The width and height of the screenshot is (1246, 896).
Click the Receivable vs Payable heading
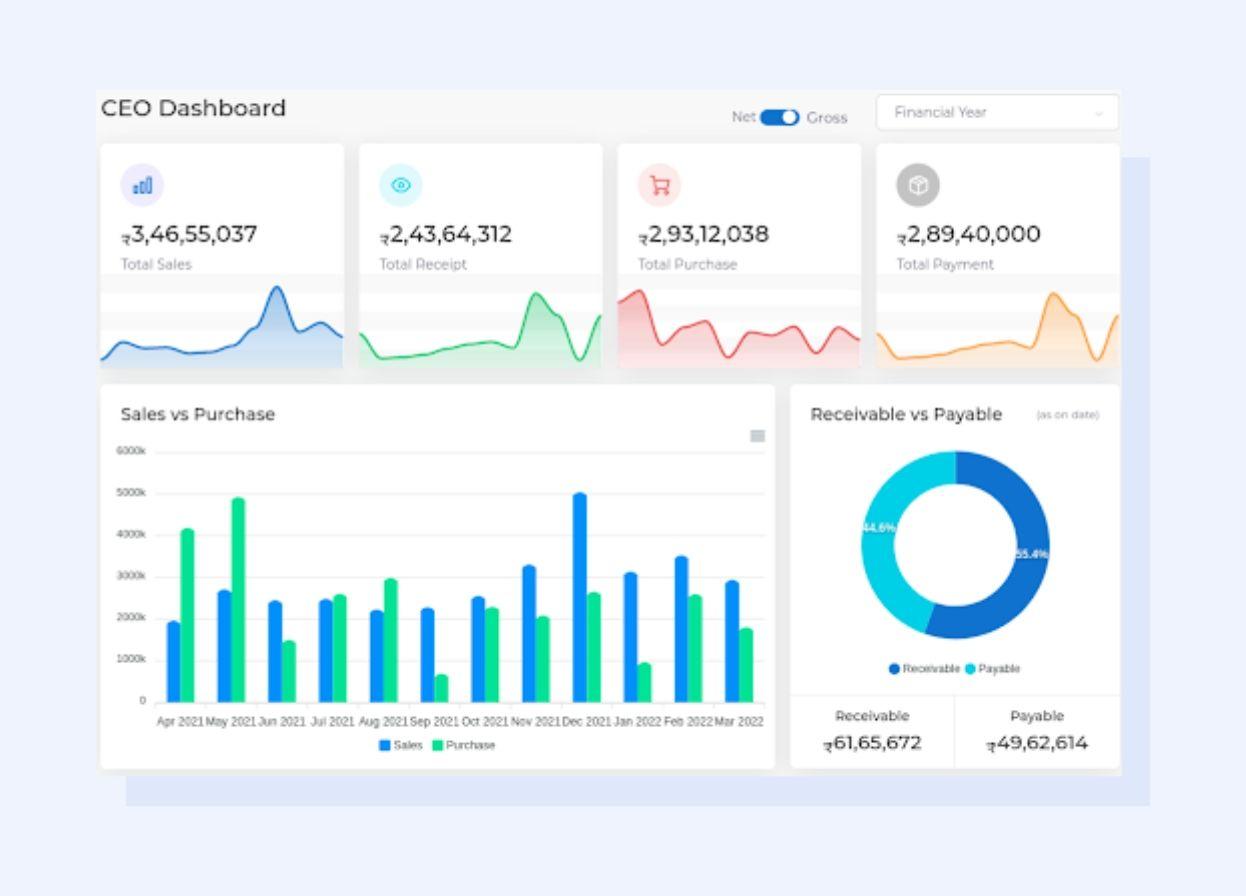906,414
